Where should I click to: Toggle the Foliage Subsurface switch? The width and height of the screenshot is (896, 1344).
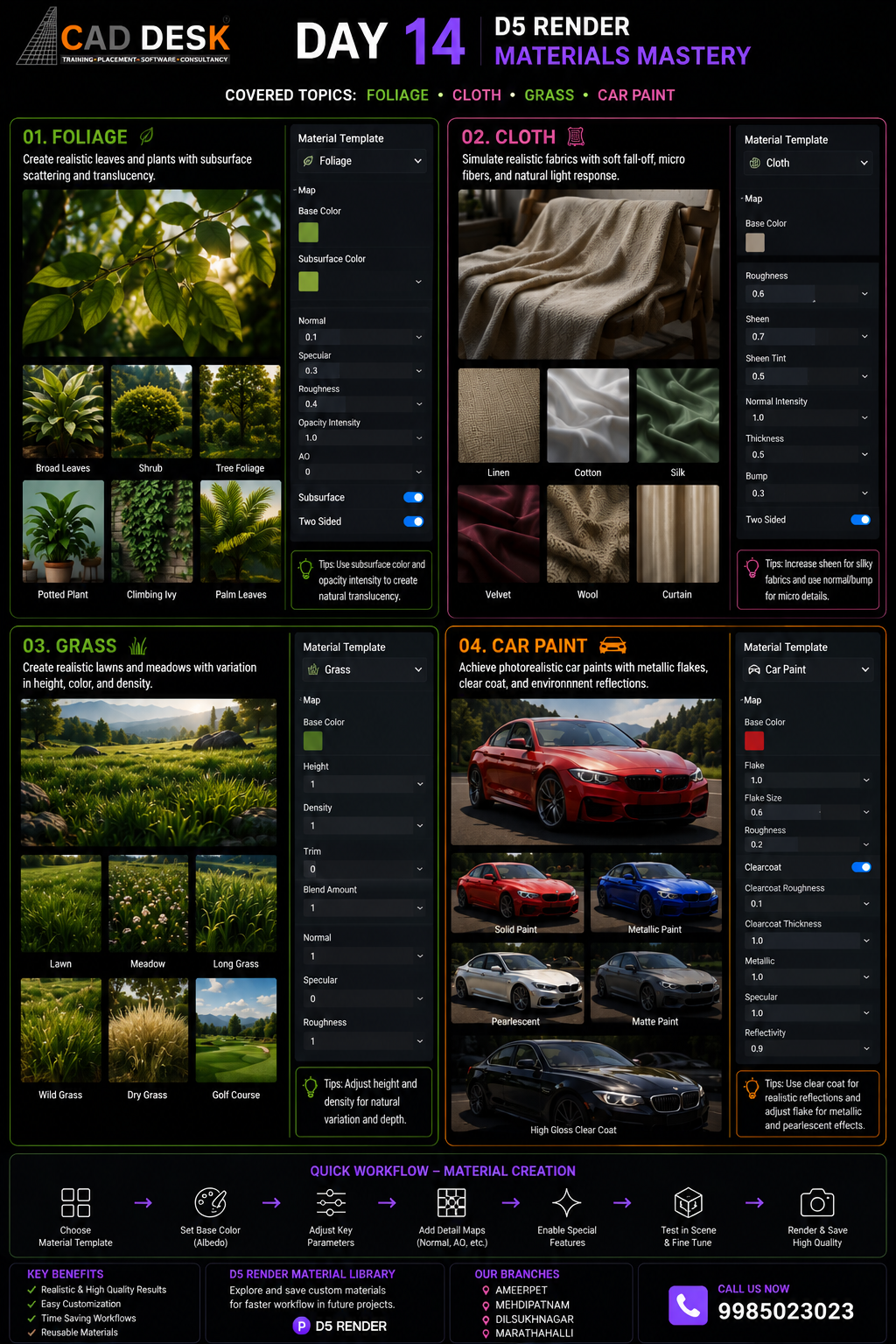tap(414, 497)
